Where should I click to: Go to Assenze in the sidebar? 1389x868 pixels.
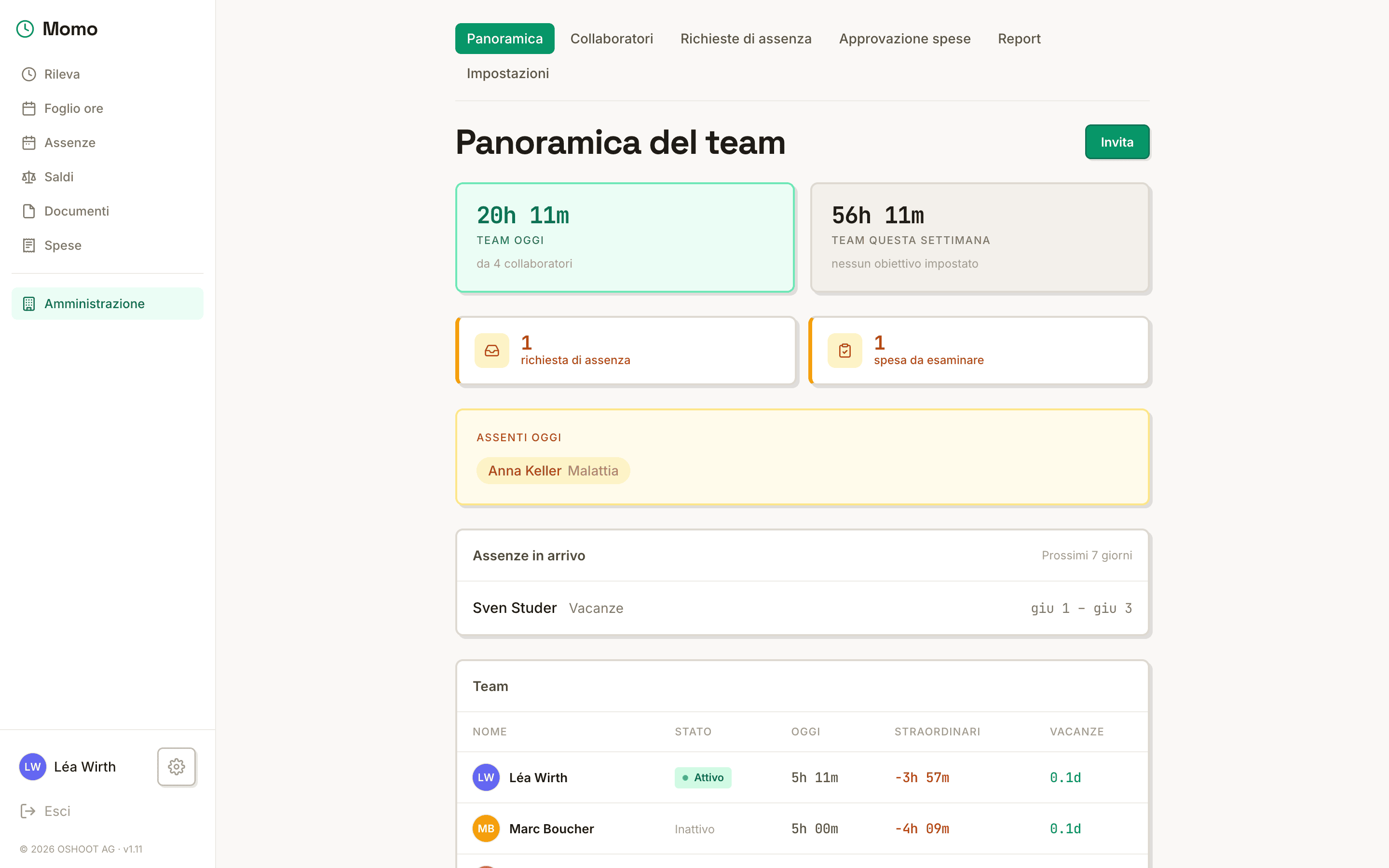(108, 142)
